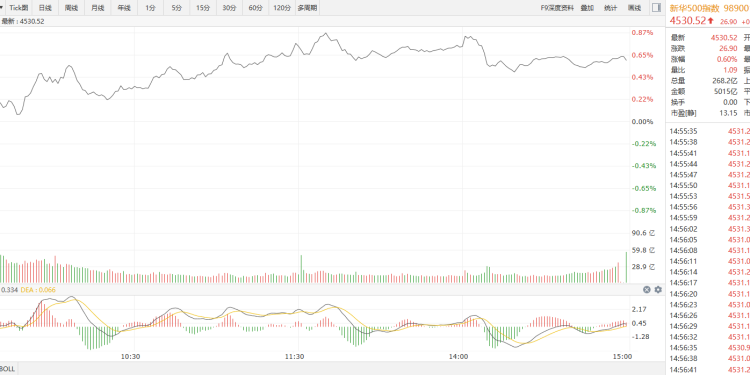Click the large 4530.52 price header

(x=687, y=21)
